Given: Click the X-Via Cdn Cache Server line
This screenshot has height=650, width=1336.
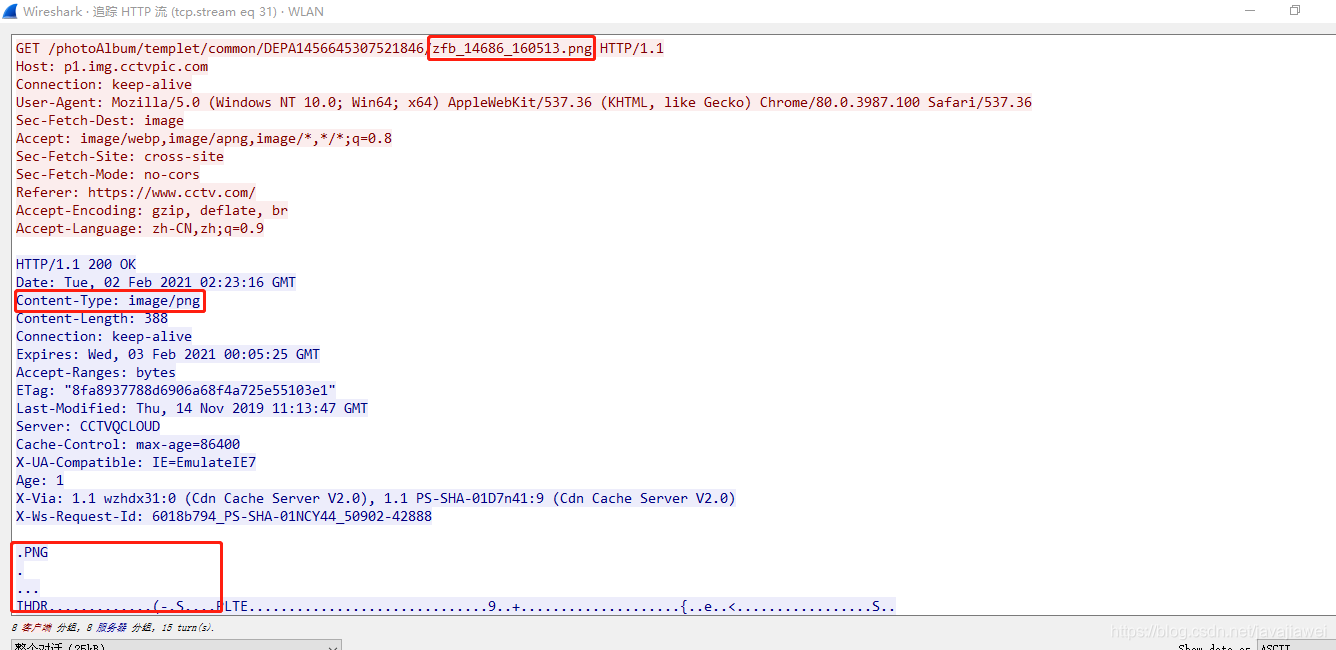Looking at the screenshot, I should point(376,498).
